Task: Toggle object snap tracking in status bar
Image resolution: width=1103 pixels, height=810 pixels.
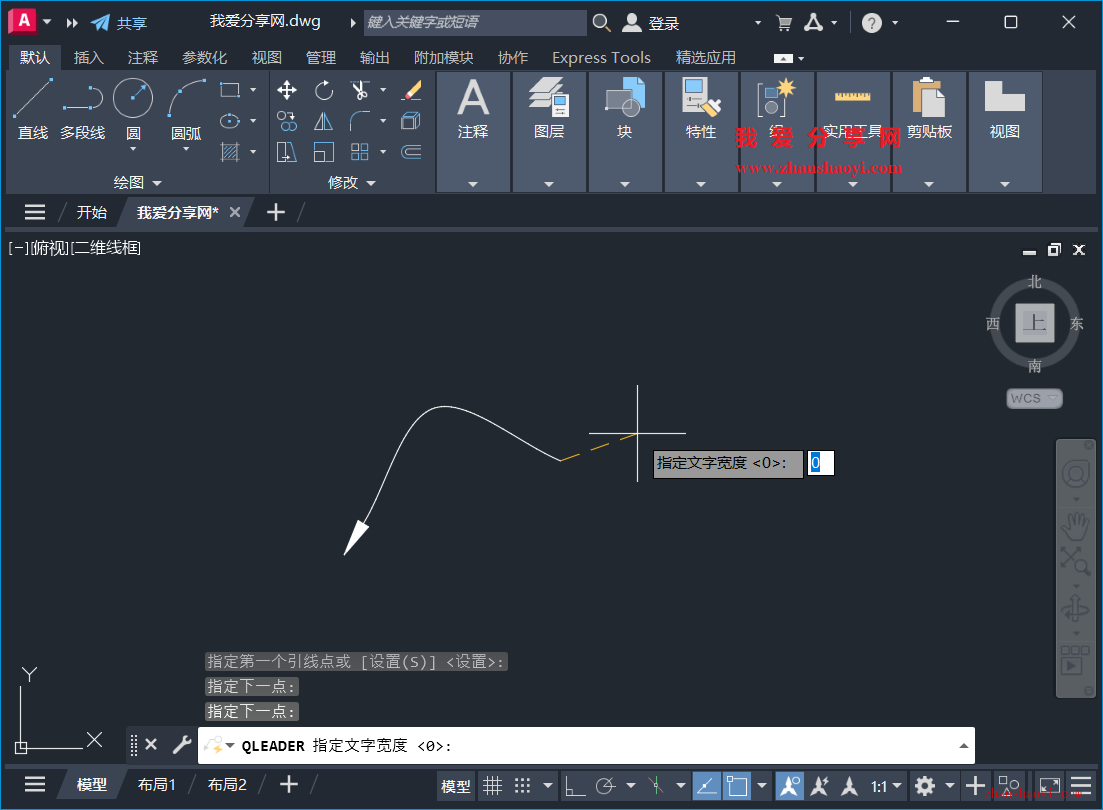Action: 706,785
